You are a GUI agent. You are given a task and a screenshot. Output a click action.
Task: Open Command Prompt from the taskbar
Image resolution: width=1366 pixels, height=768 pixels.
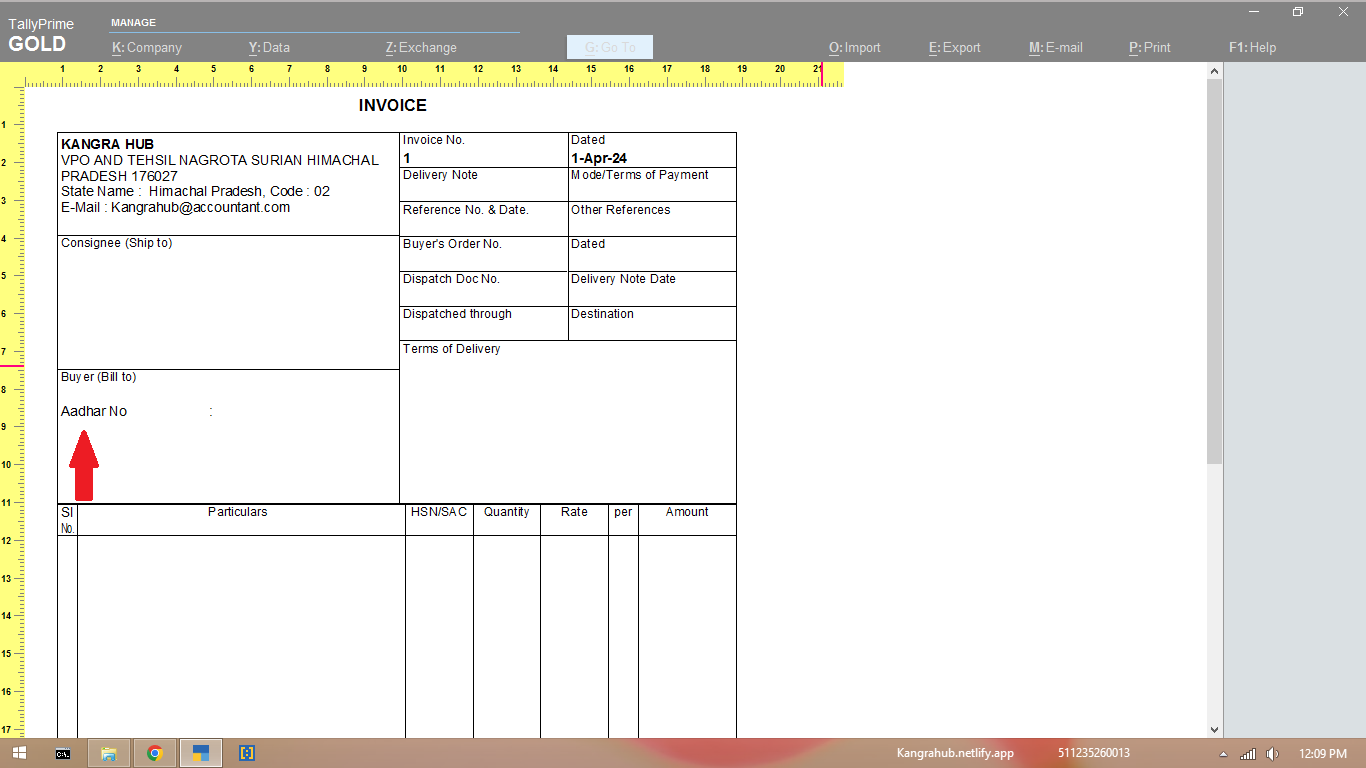pos(62,753)
